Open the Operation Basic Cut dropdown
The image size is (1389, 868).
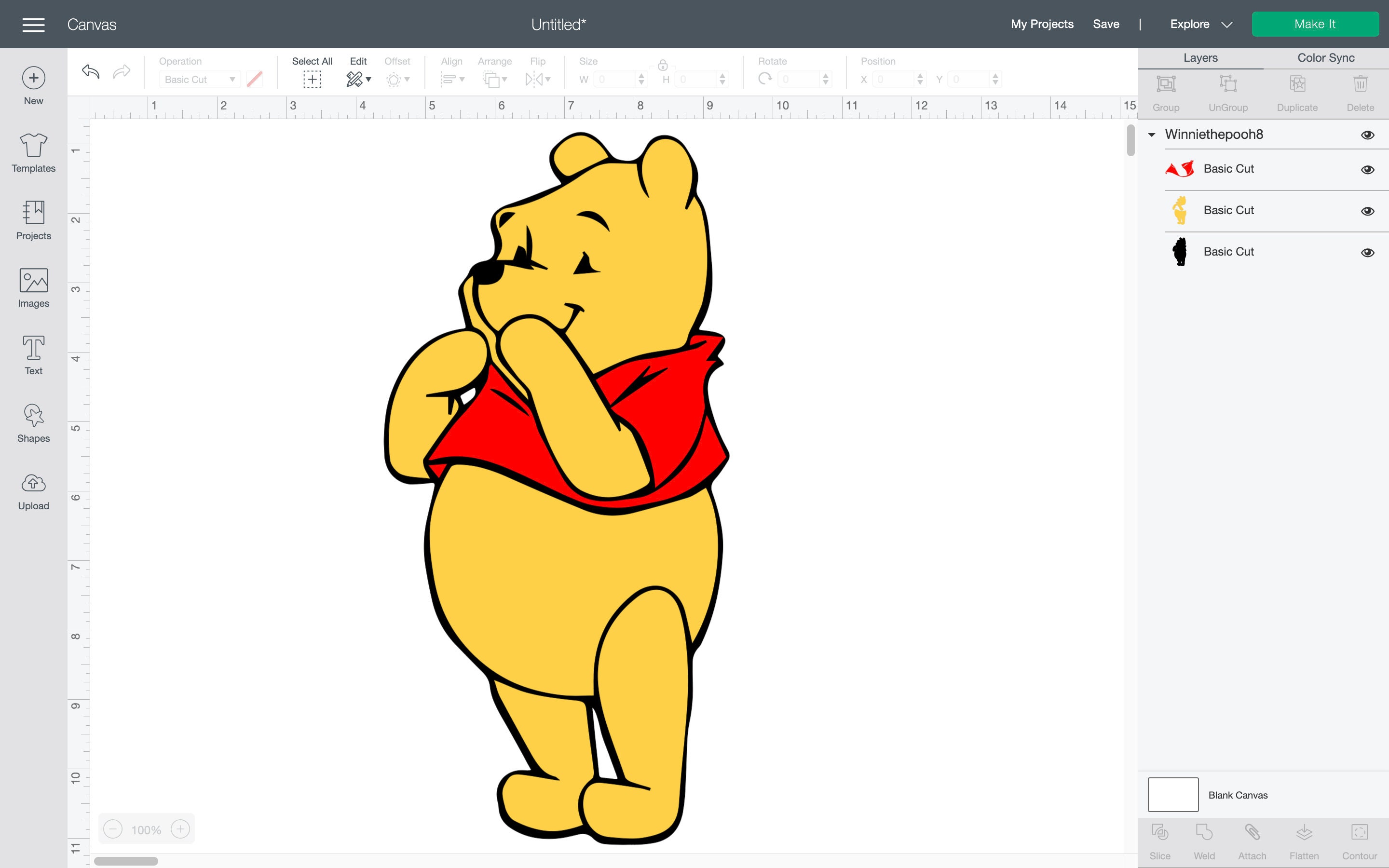tap(199, 79)
